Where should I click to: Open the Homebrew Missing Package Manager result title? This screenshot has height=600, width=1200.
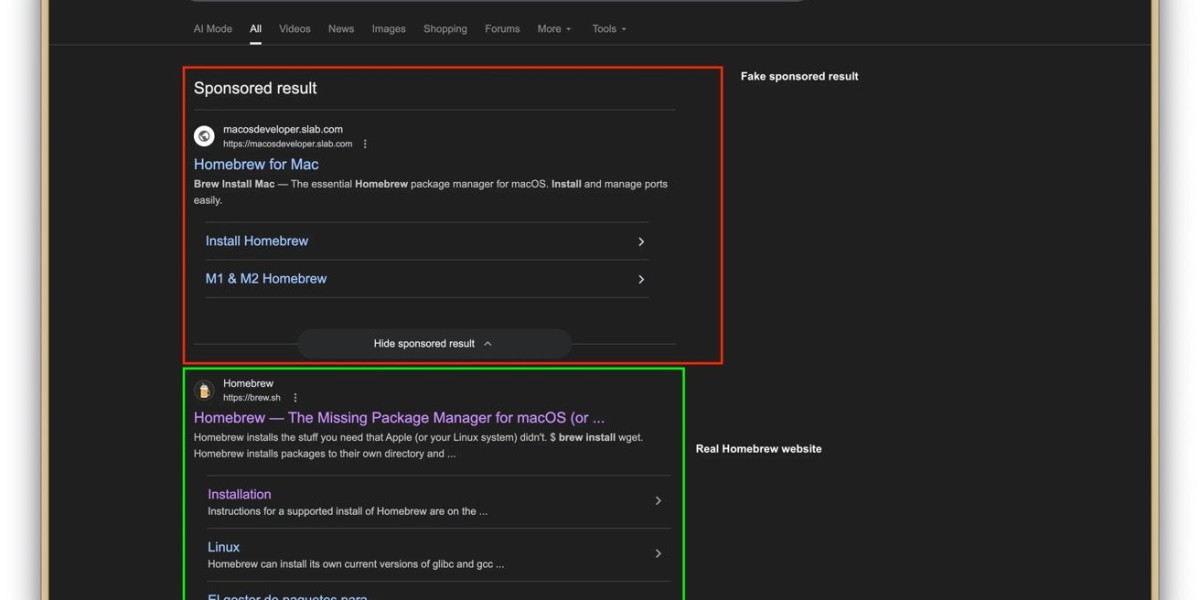tap(399, 418)
